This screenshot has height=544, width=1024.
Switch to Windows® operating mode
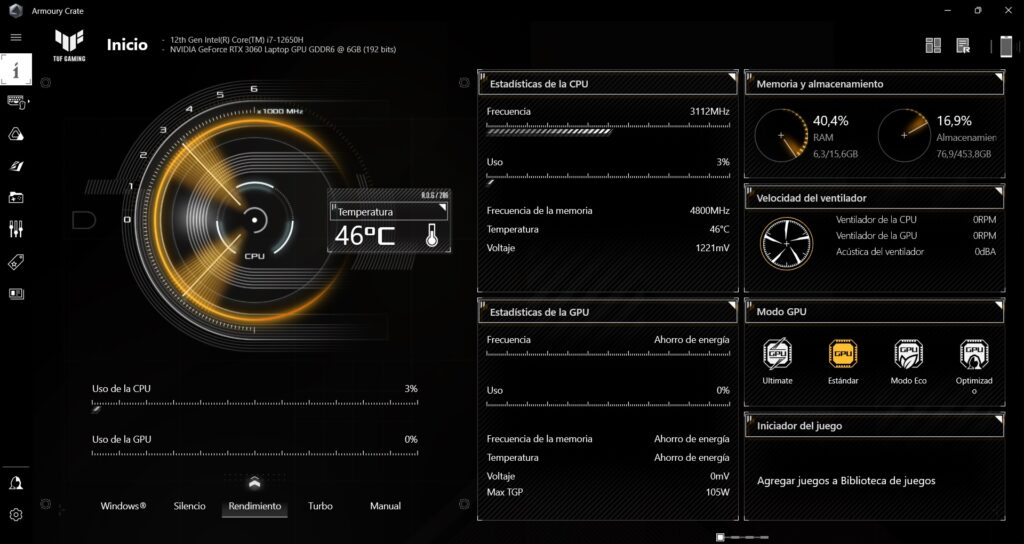tap(123, 506)
